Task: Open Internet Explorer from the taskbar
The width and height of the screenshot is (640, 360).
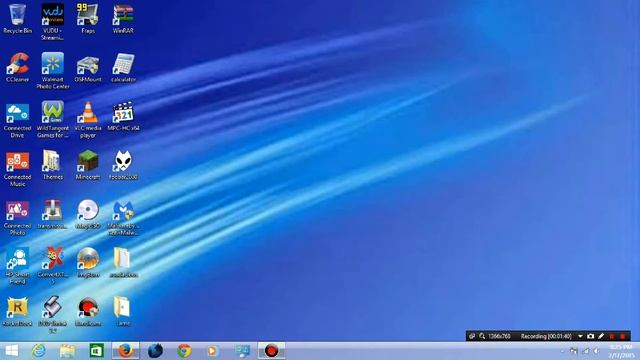Action: pyautogui.click(x=39, y=351)
